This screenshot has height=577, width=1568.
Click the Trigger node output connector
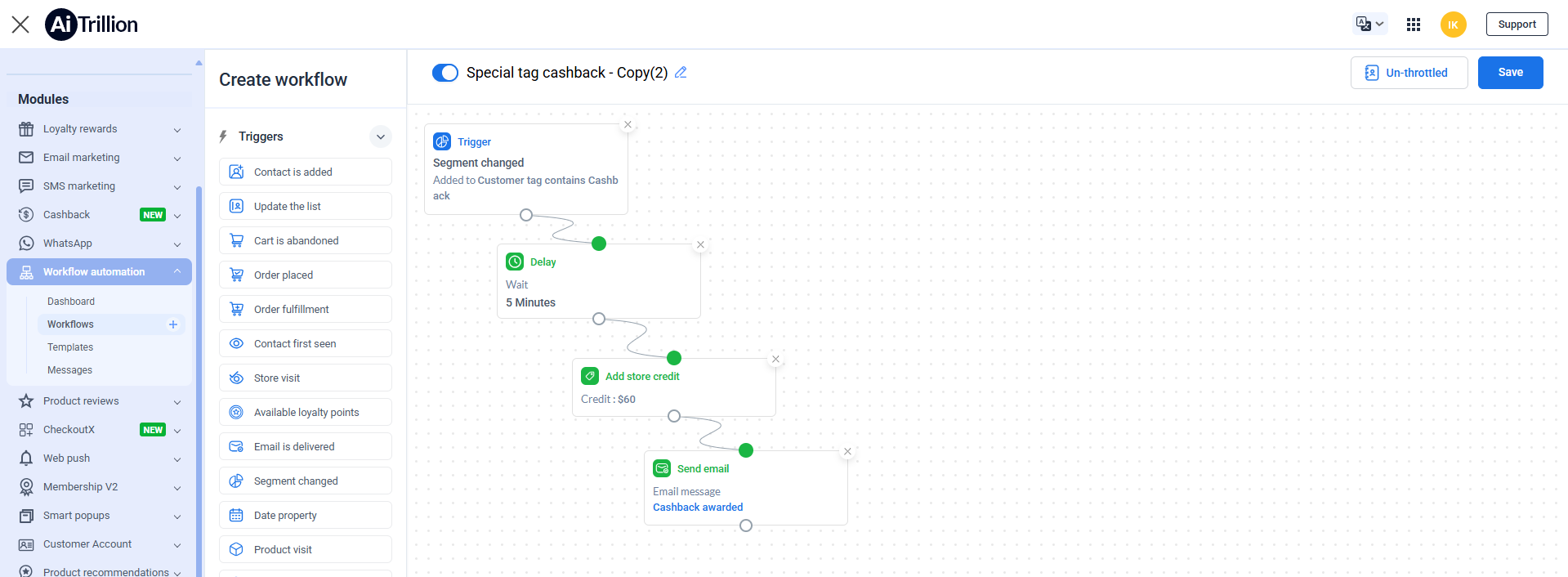[526, 215]
